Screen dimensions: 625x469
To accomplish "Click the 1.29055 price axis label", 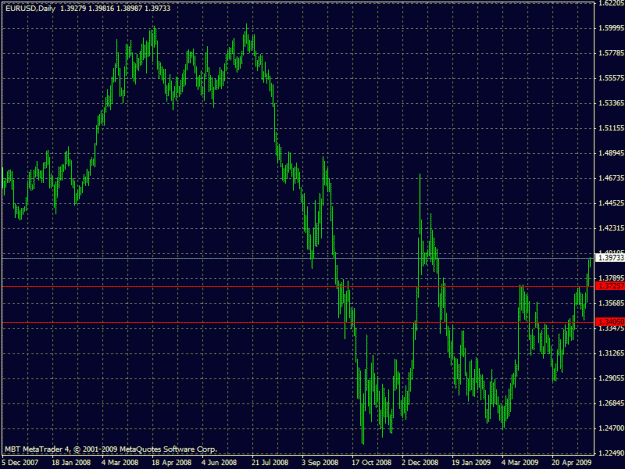I will click(611, 378).
